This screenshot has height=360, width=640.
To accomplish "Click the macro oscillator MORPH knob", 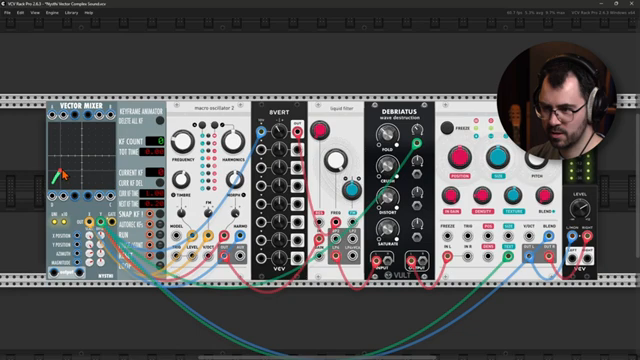I will click(x=235, y=179).
